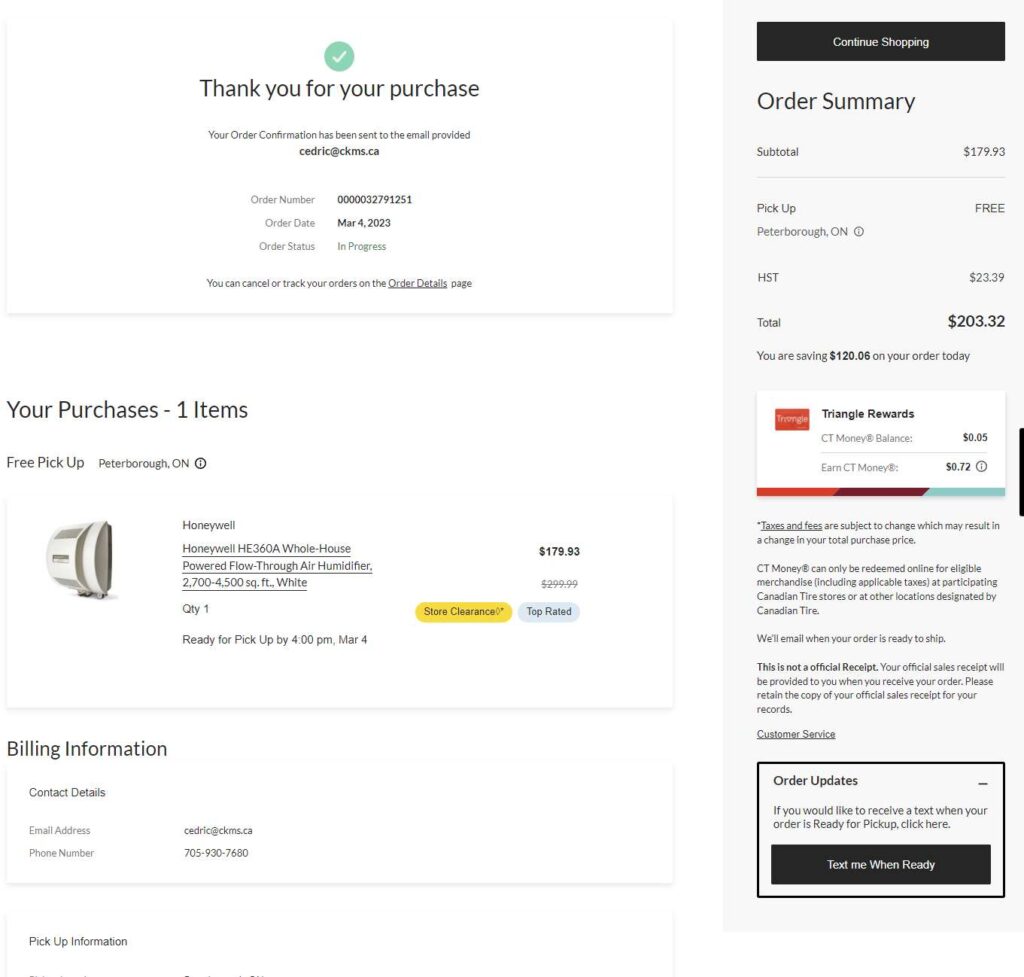This screenshot has width=1024, height=977.
Task: Open the Taxes and fees link
Action: (x=790, y=525)
